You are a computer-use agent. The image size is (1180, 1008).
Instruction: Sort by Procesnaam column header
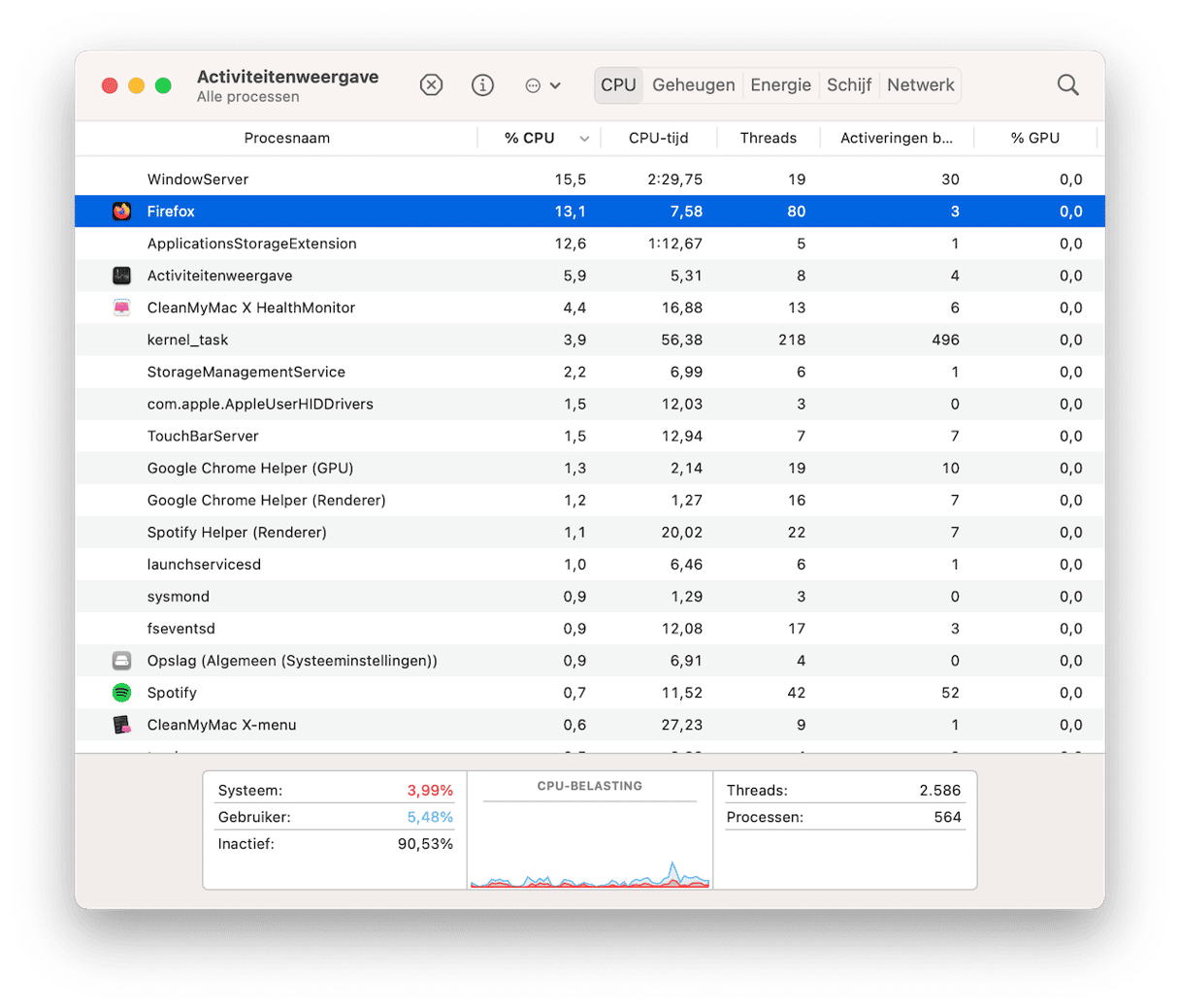tap(286, 138)
